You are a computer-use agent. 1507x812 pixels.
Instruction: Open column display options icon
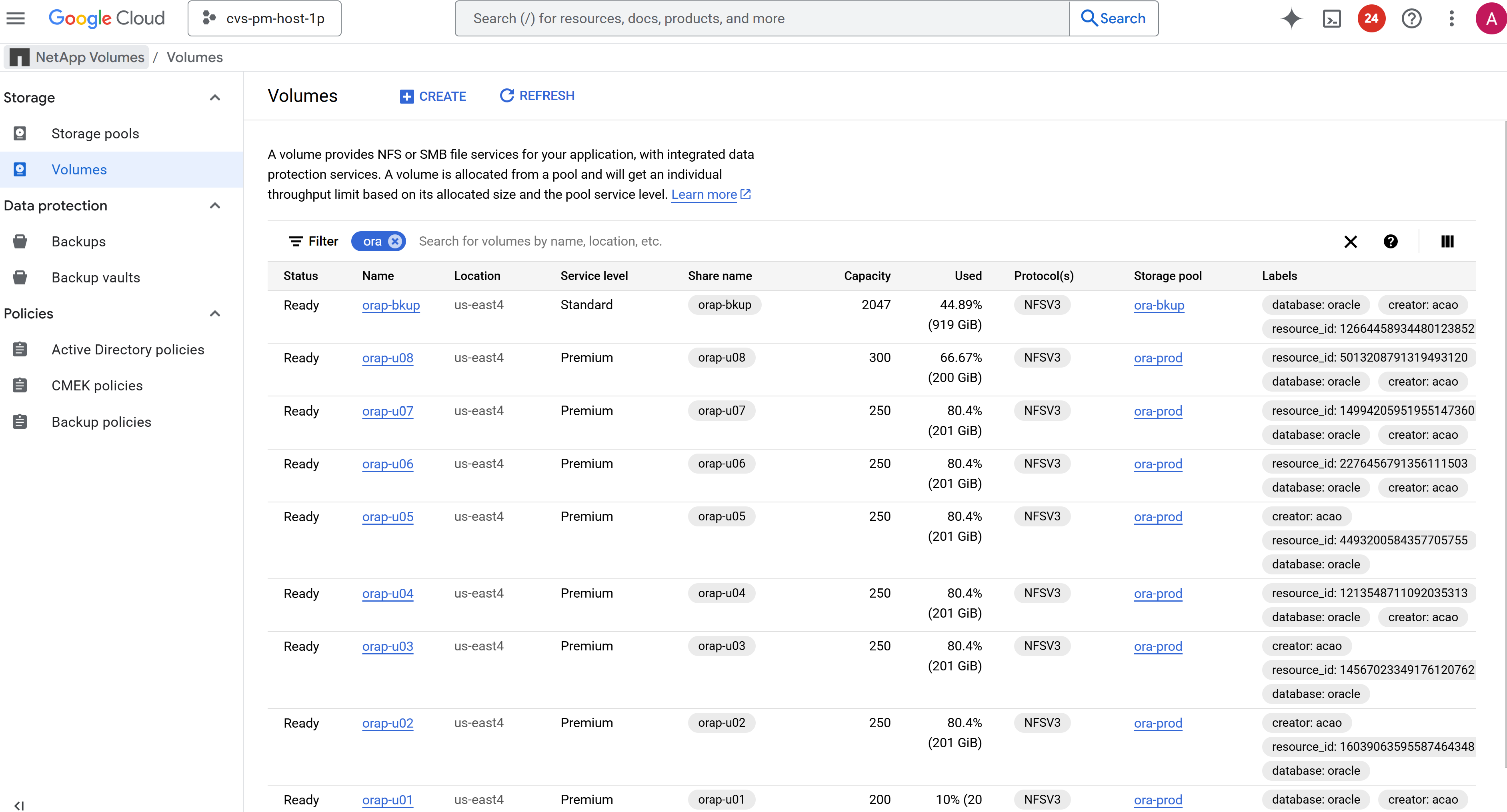1447,242
